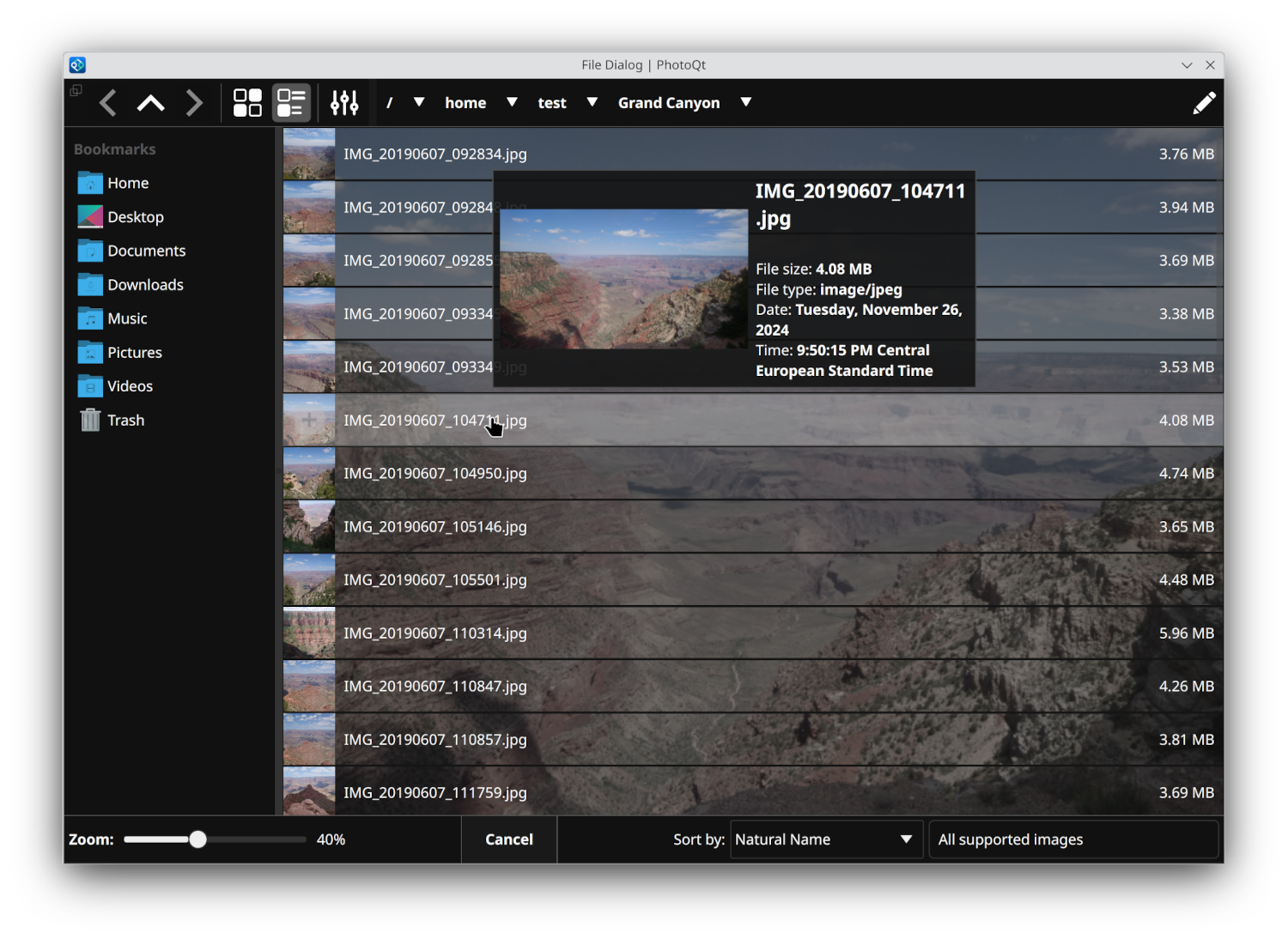Open the Home bookmark folder
The width and height of the screenshot is (1288, 939).
128,183
